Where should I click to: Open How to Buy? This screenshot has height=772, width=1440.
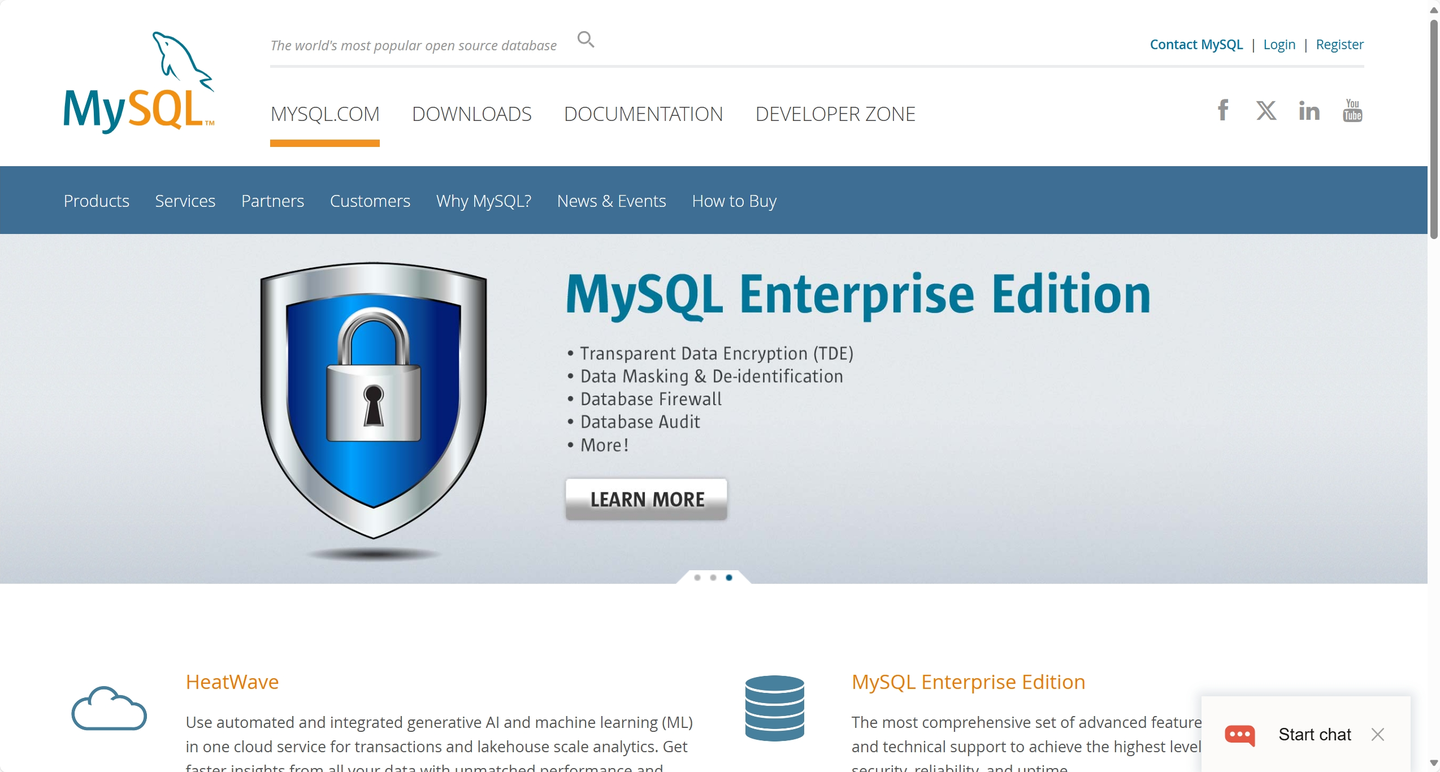click(x=734, y=200)
